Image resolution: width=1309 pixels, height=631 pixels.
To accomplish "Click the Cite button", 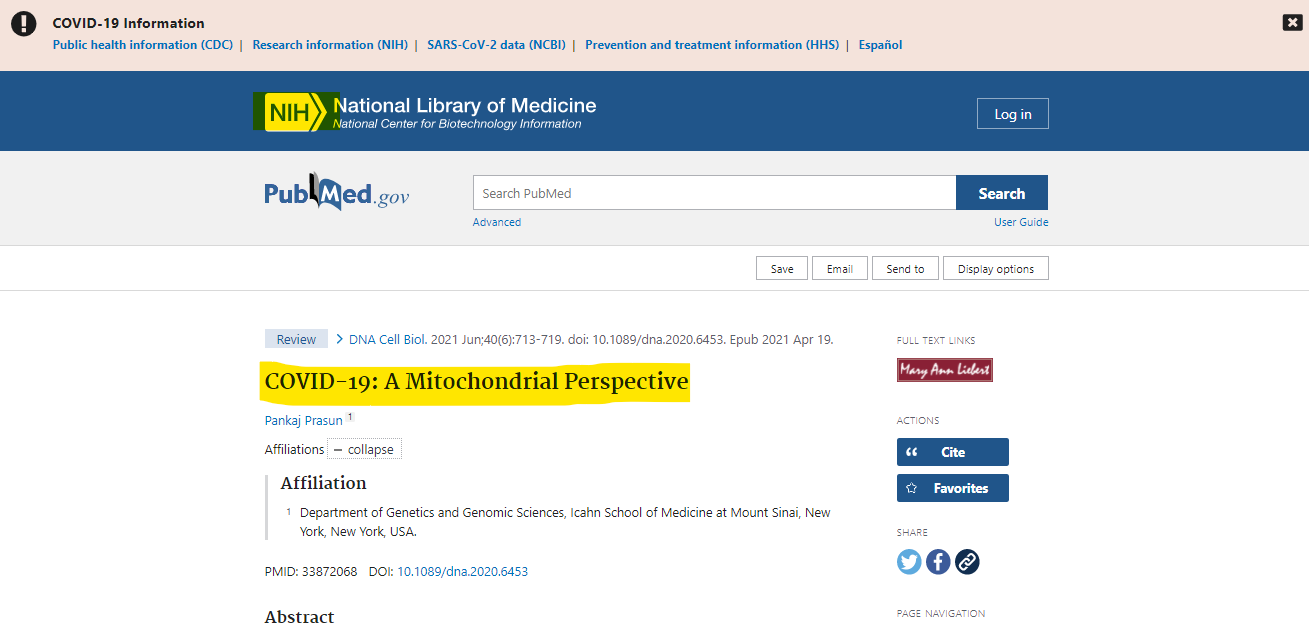I will pos(953,452).
